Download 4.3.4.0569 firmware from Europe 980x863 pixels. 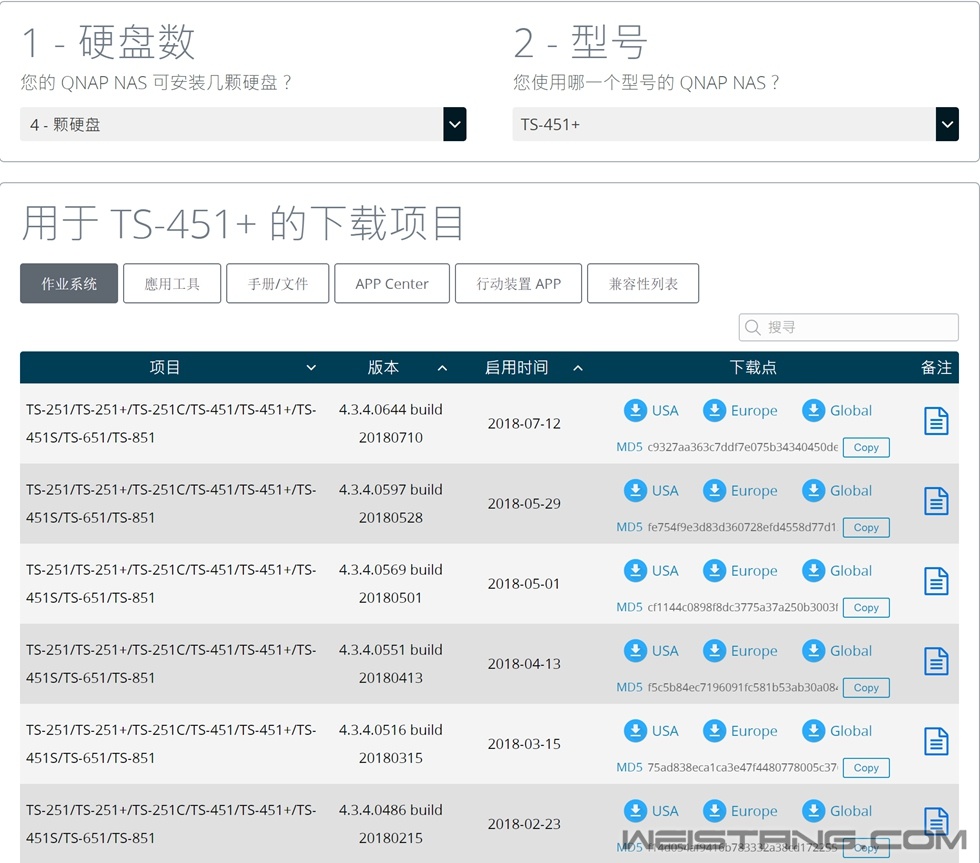pos(740,571)
